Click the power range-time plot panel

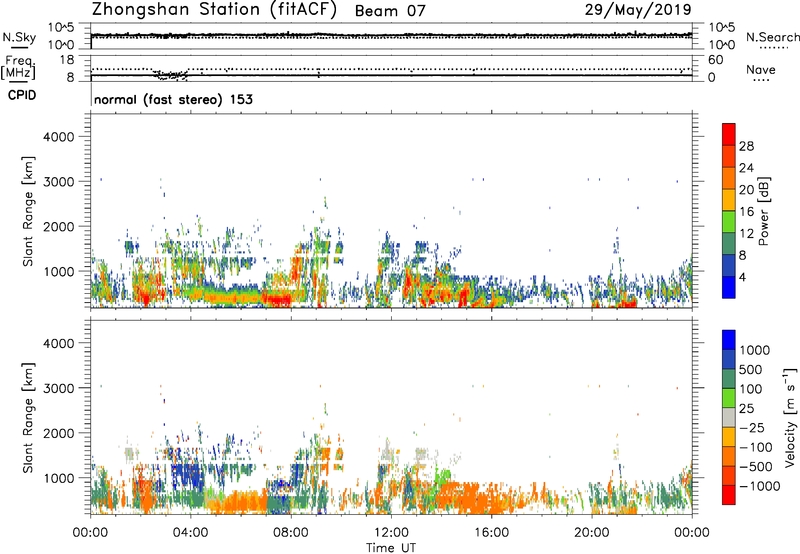391,210
